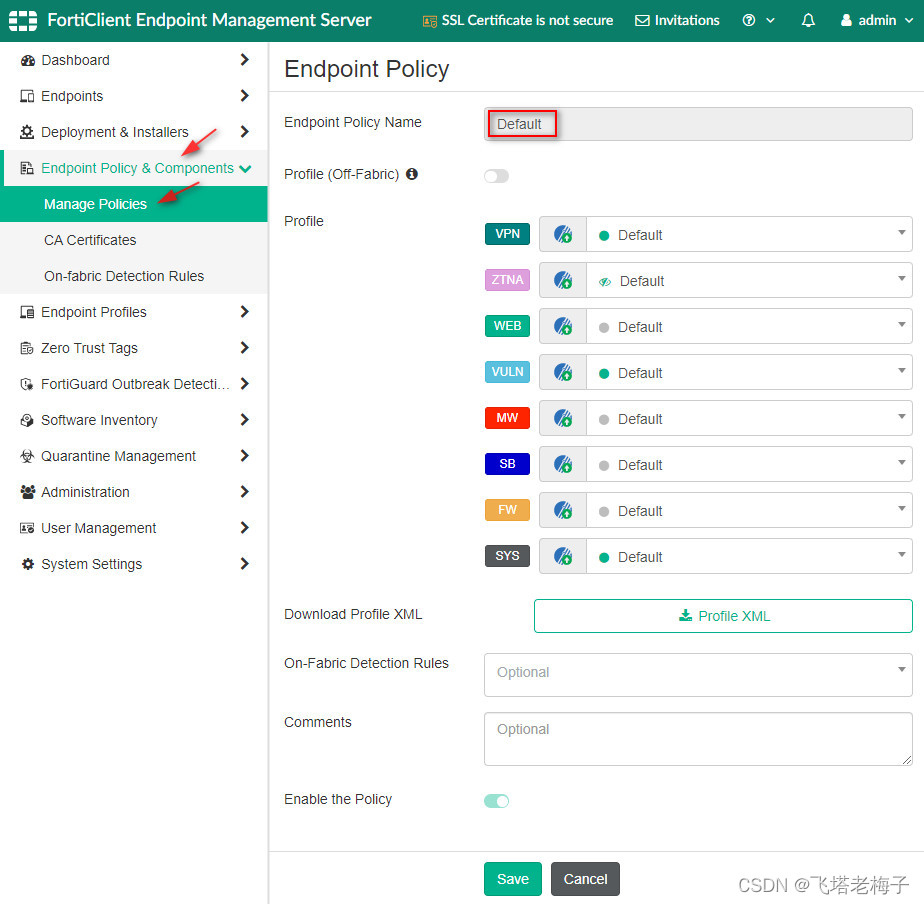
Task: Expand the Dashboard menu chevron
Action: (x=245, y=60)
